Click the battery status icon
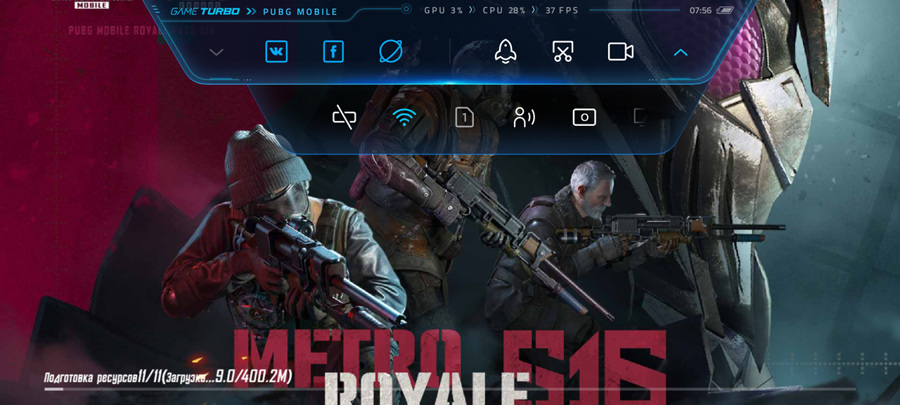This screenshot has width=900, height=405. pyautogui.click(x=724, y=10)
